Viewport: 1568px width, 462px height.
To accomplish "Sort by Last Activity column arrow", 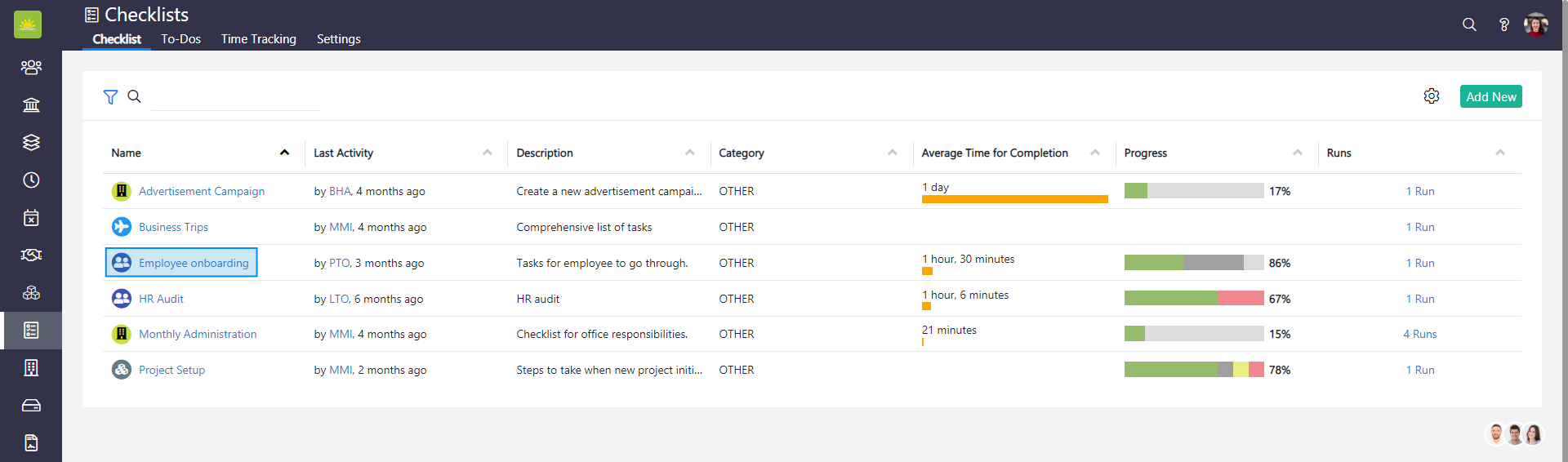I will click(x=487, y=153).
